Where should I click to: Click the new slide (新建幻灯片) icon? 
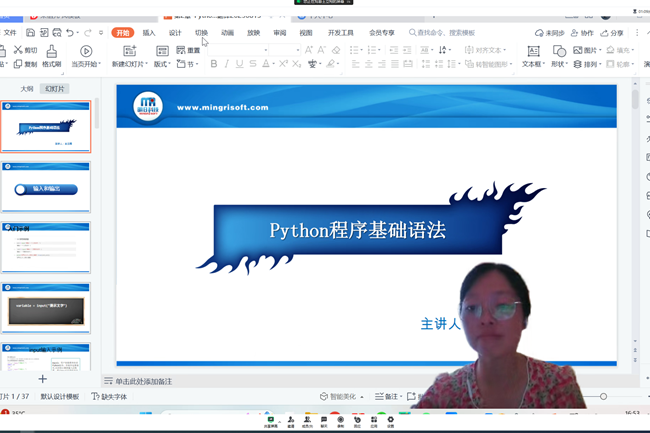[130, 51]
